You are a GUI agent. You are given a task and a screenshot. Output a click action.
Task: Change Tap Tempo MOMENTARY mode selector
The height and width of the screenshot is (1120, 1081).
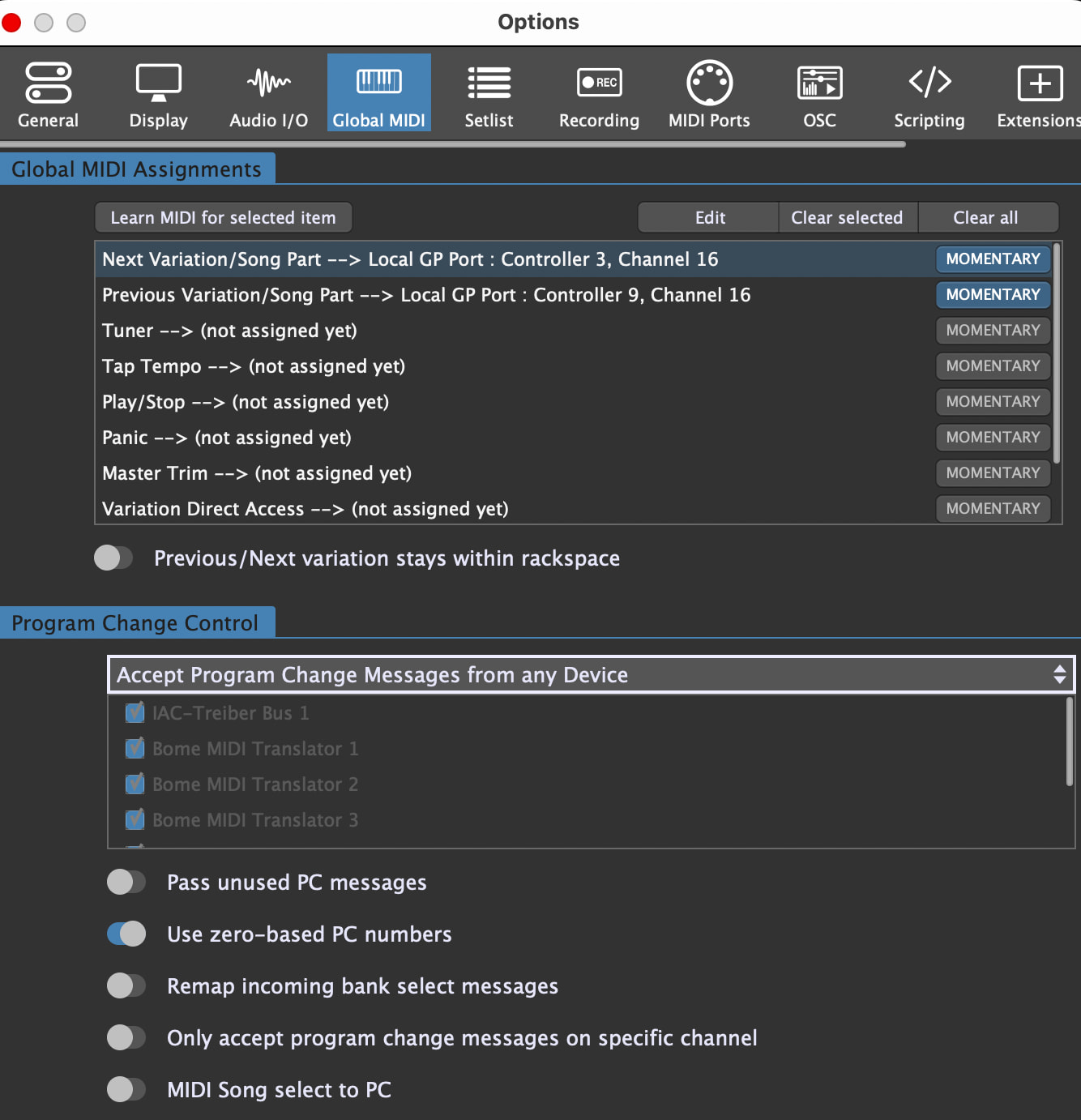[993, 366]
